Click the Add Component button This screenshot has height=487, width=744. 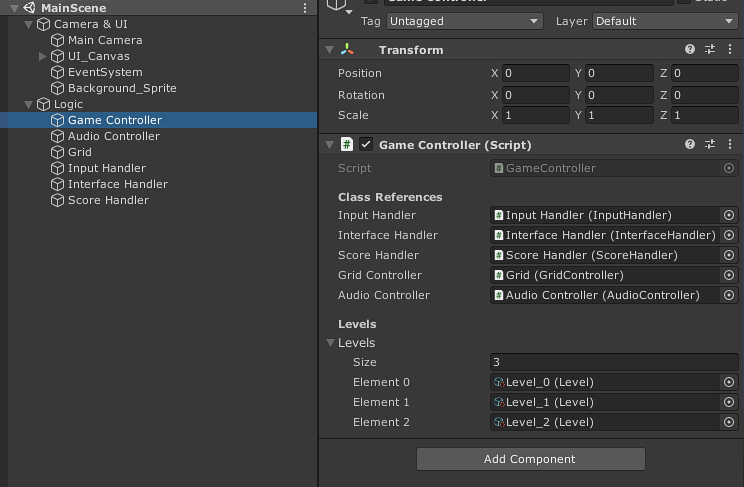click(530, 459)
